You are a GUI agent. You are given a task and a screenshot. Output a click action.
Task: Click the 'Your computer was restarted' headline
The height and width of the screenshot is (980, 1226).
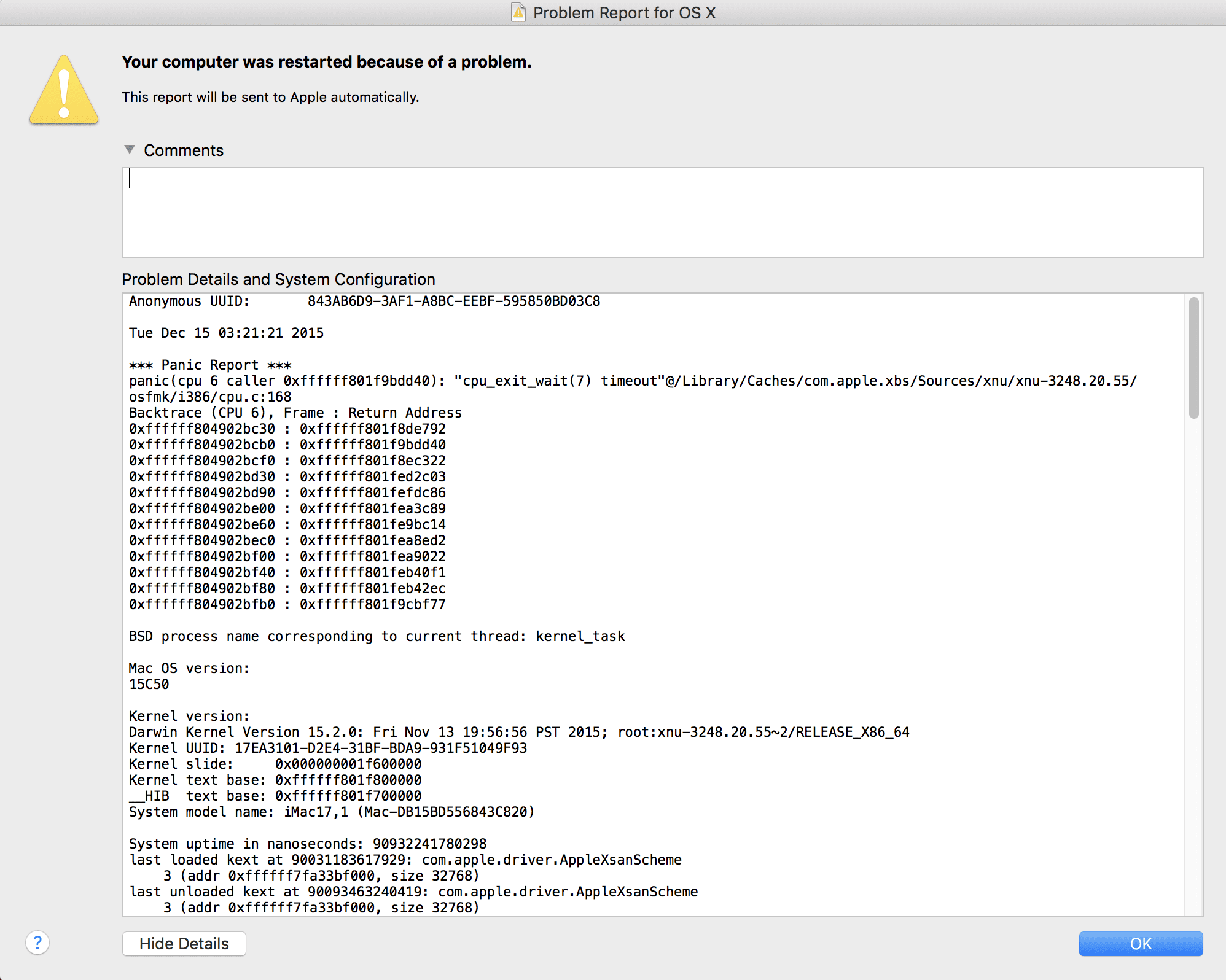[x=327, y=62]
